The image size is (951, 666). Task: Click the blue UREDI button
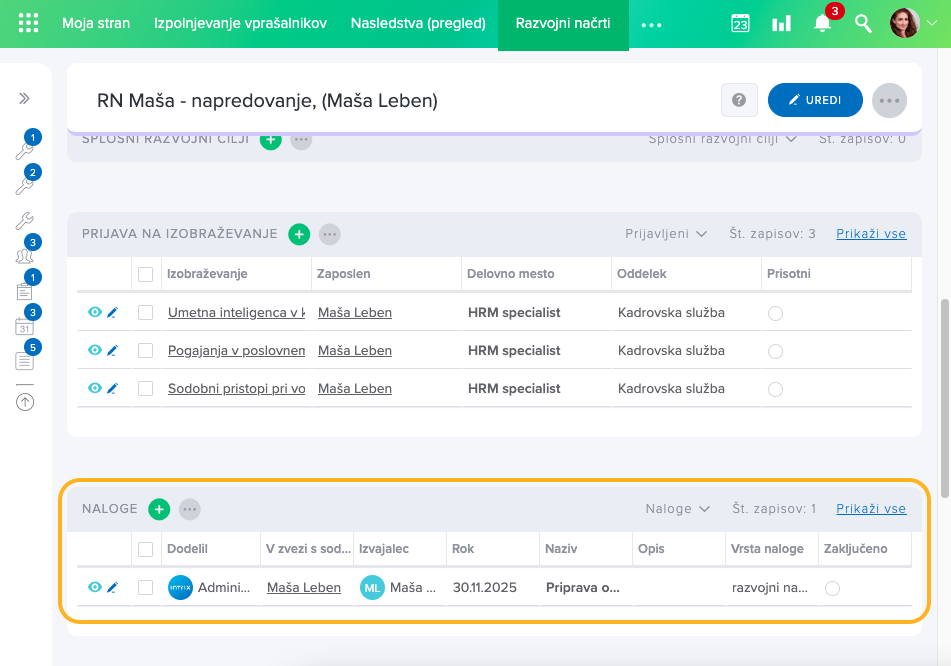814,100
